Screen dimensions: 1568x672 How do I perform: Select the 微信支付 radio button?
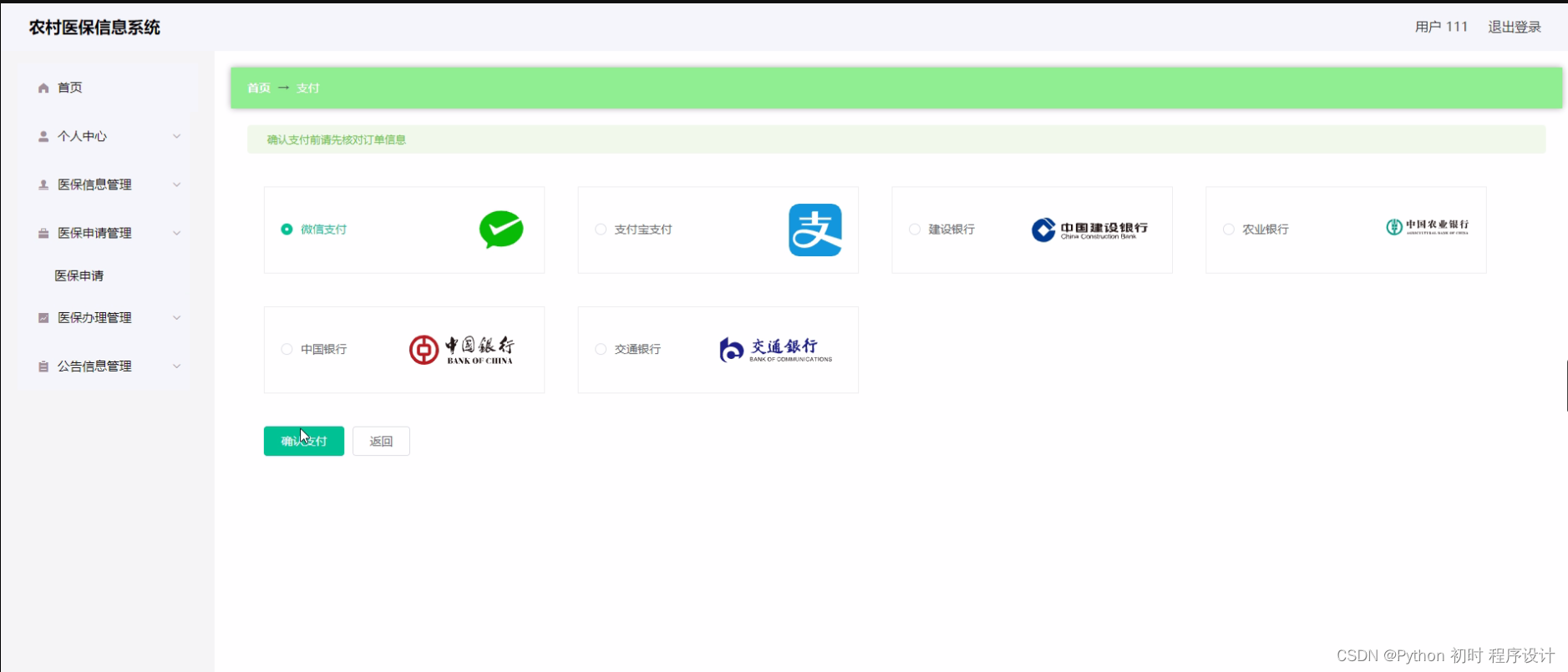point(287,230)
